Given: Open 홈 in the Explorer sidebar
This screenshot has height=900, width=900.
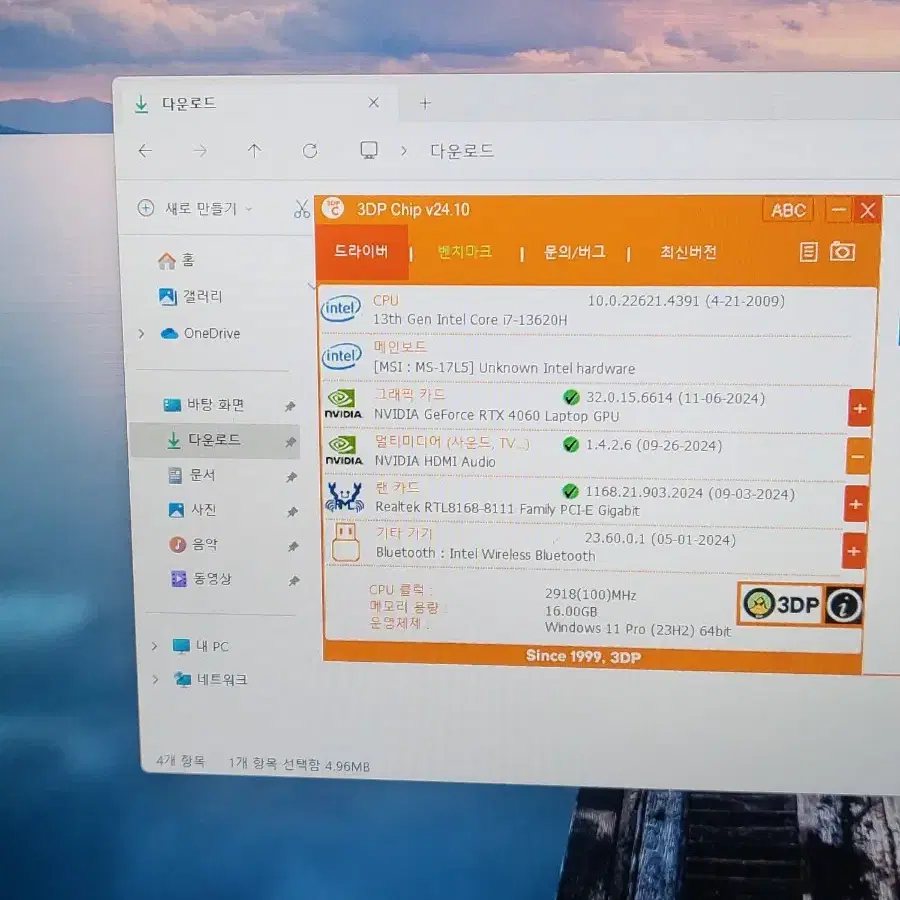Looking at the screenshot, I should pos(177,260).
